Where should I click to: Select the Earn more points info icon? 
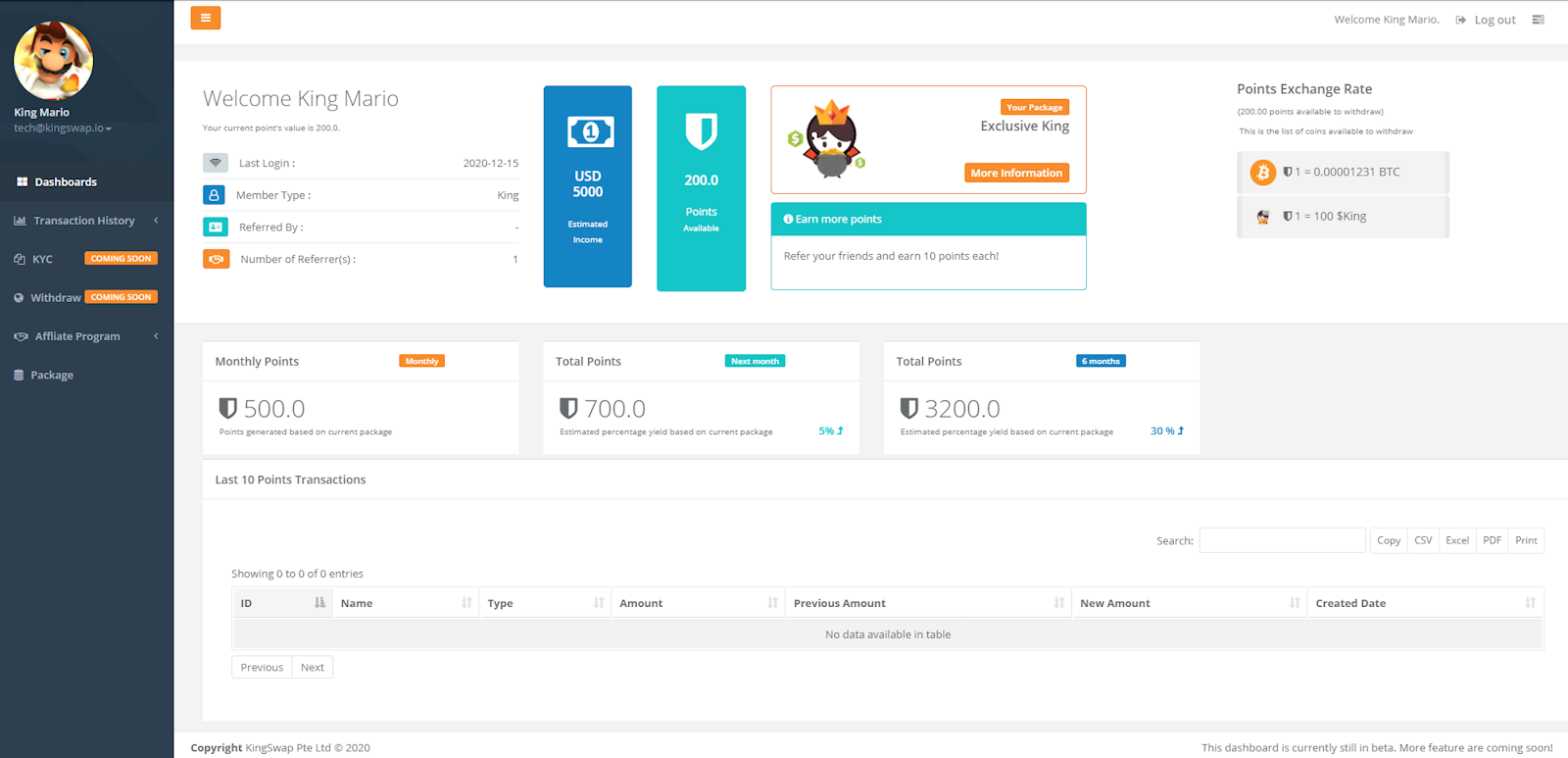[788, 219]
